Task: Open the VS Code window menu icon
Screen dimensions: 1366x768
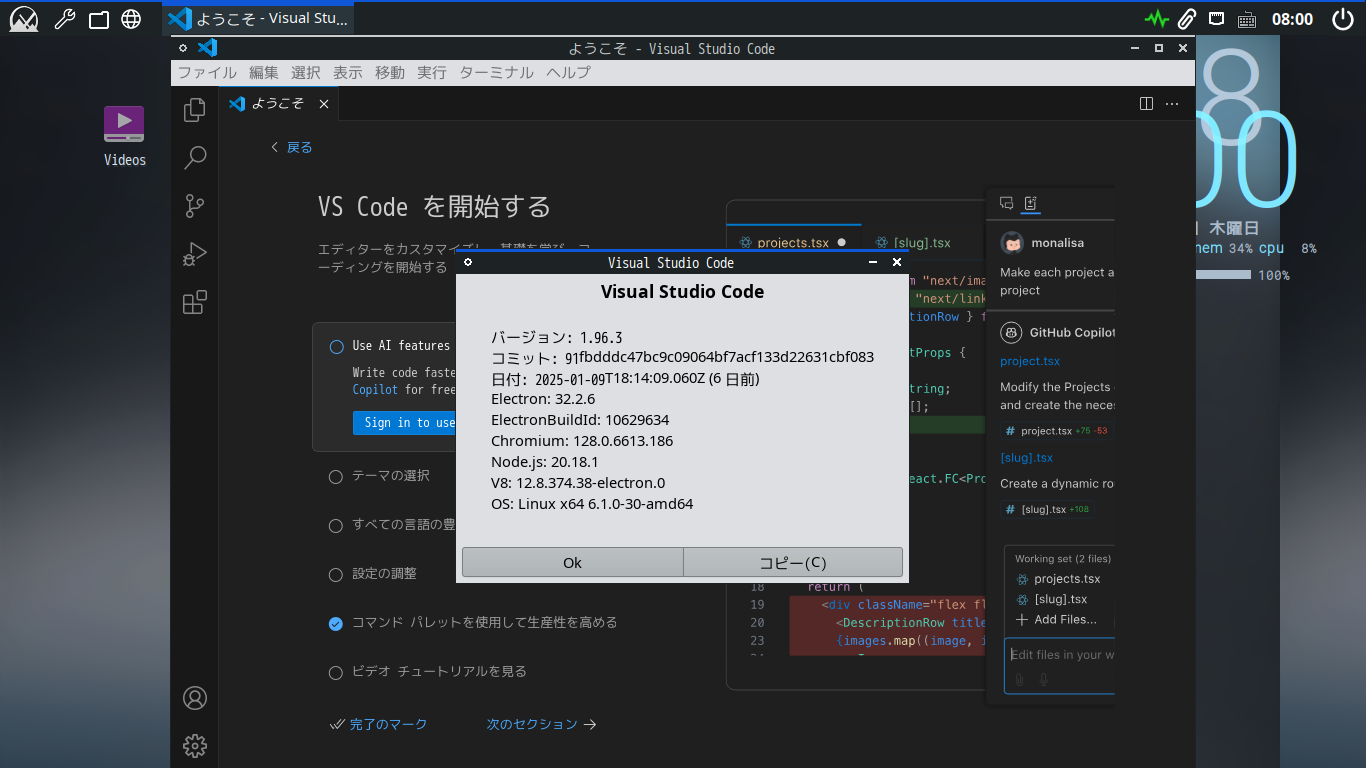Action: [x=183, y=48]
